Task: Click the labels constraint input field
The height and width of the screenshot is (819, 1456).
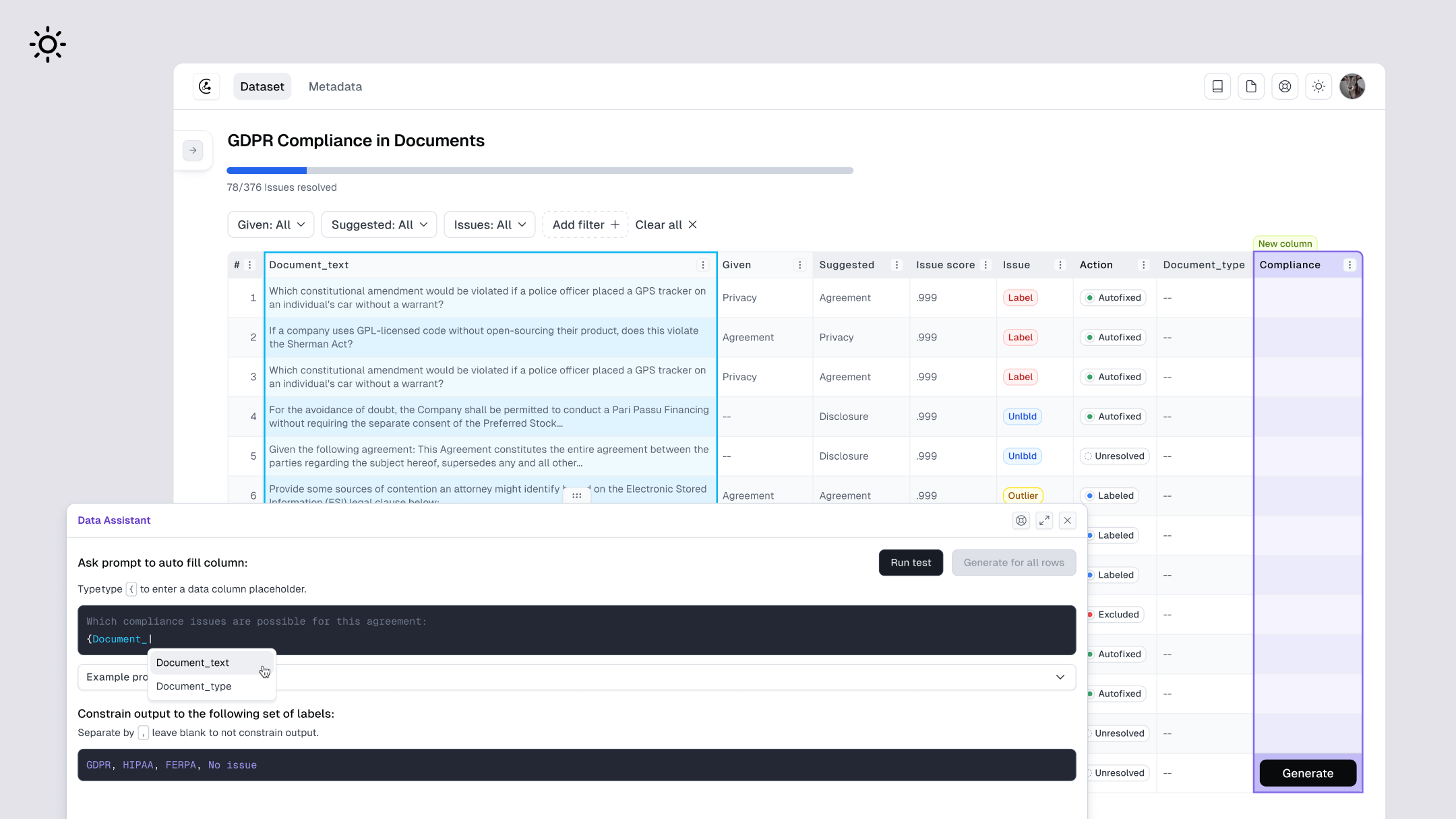Action: [x=576, y=765]
